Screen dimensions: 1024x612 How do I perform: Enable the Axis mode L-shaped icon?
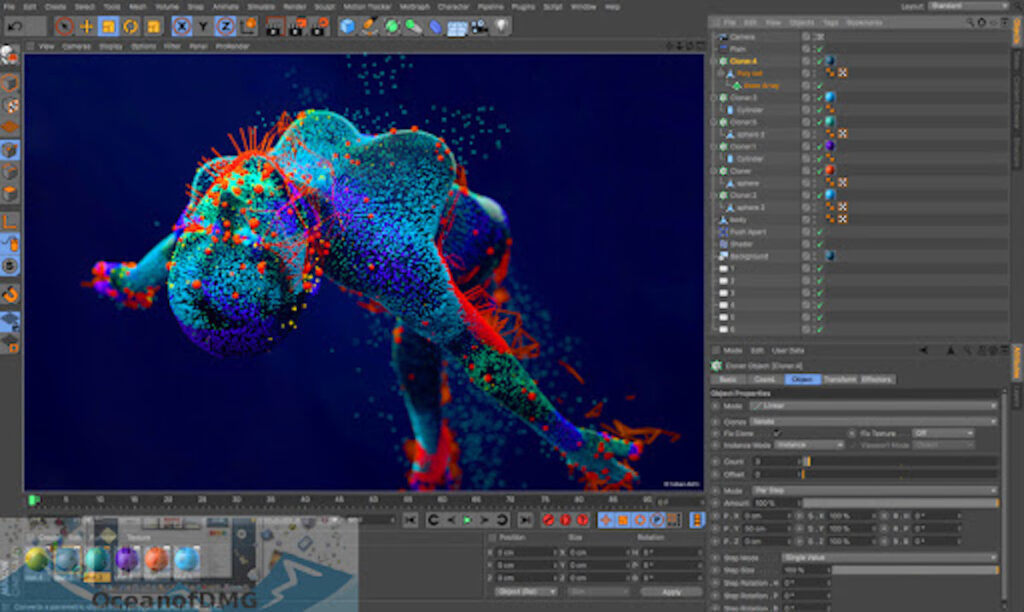(x=10, y=222)
